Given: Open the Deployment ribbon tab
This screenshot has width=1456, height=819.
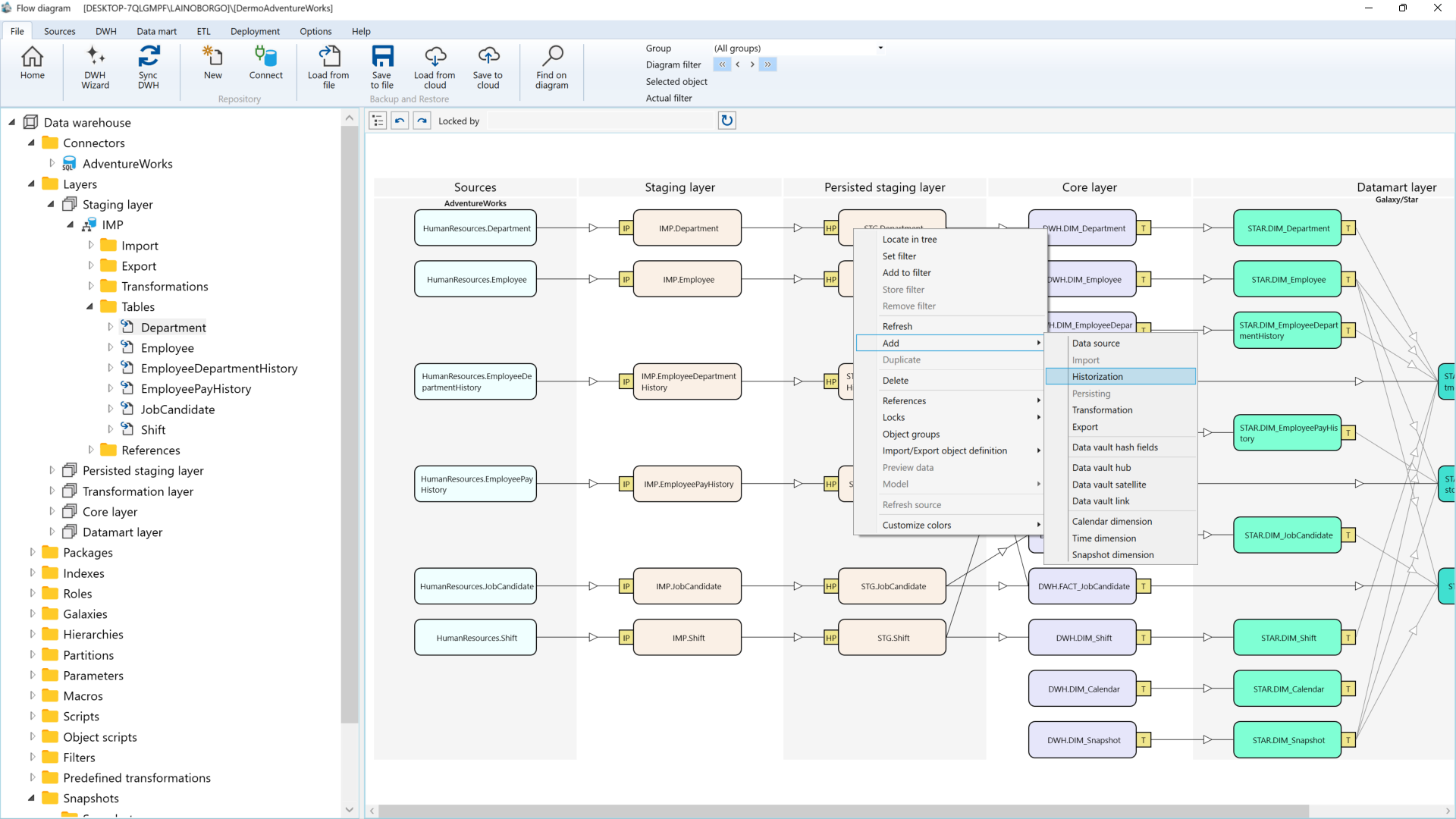Looking at the screenshot, I should tap(255, 31).
